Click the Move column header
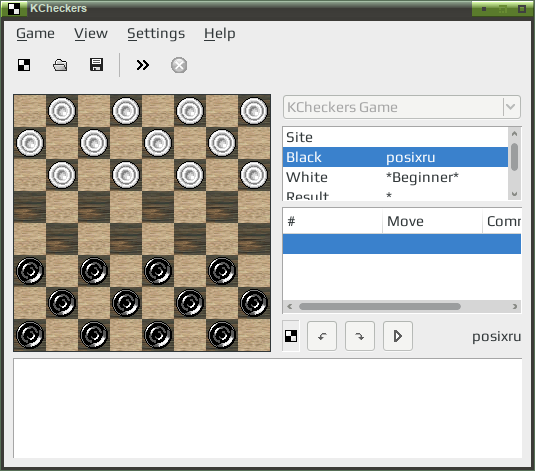This screenshot has height=471, width=535. [x=432, y=222]
